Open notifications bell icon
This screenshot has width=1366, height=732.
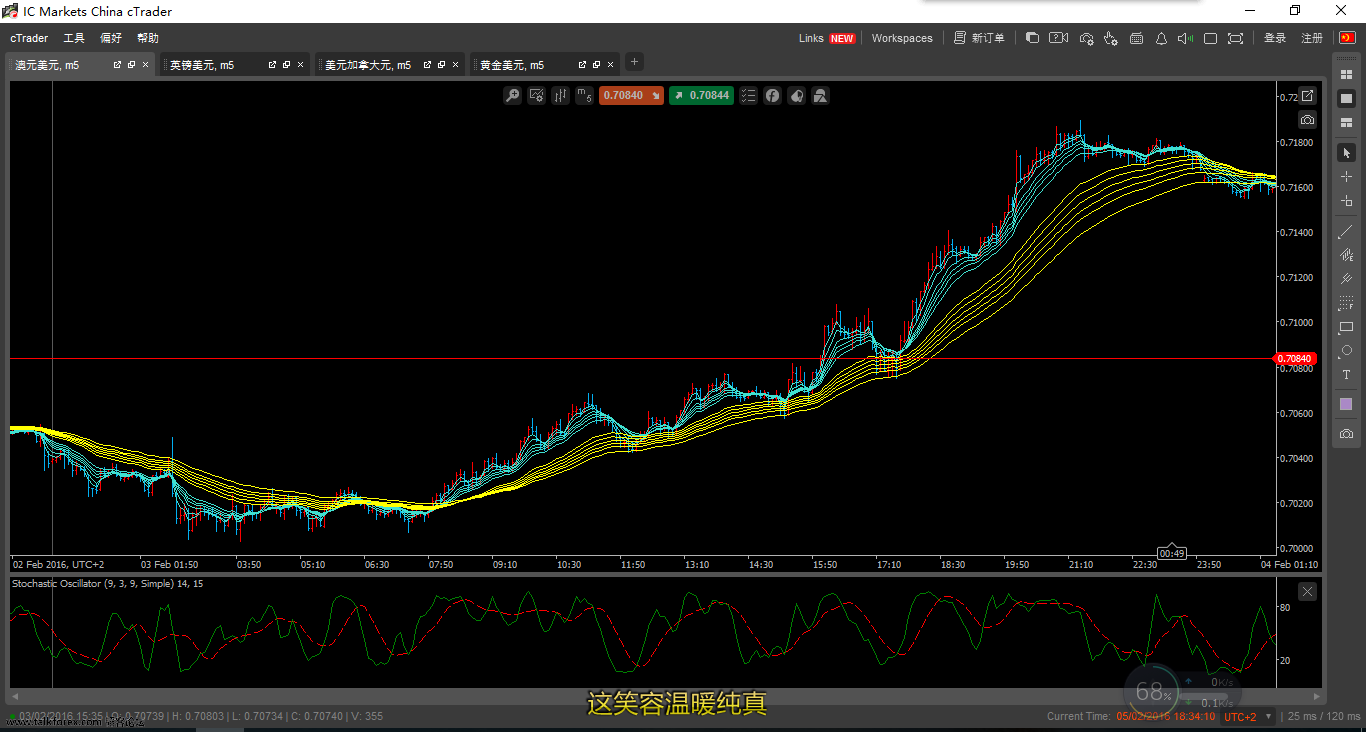[1161, 38]
